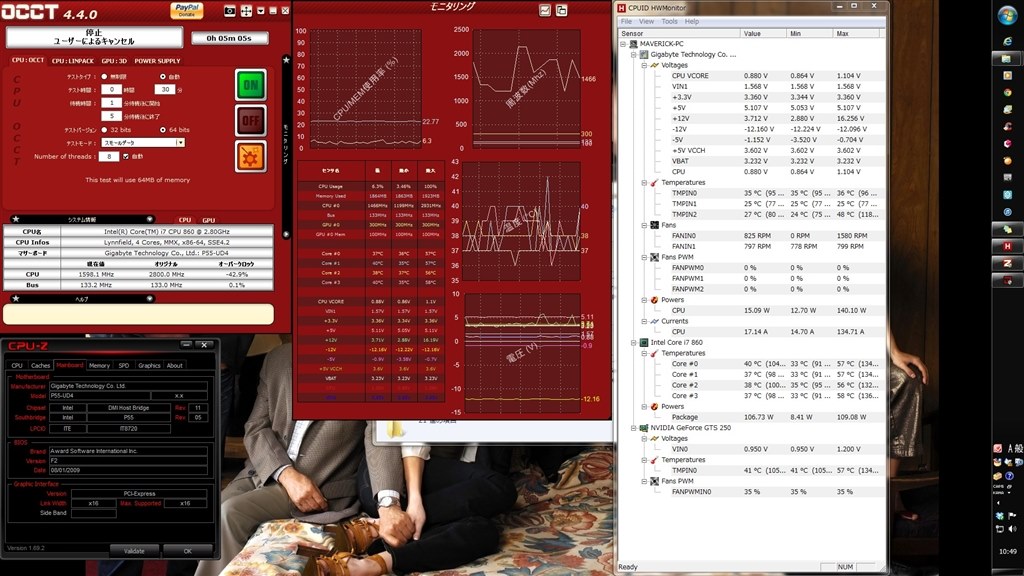Collapse the Gigabyte Voltages node
Screen dimensions: 1024x576
click(x=644, y=65)
